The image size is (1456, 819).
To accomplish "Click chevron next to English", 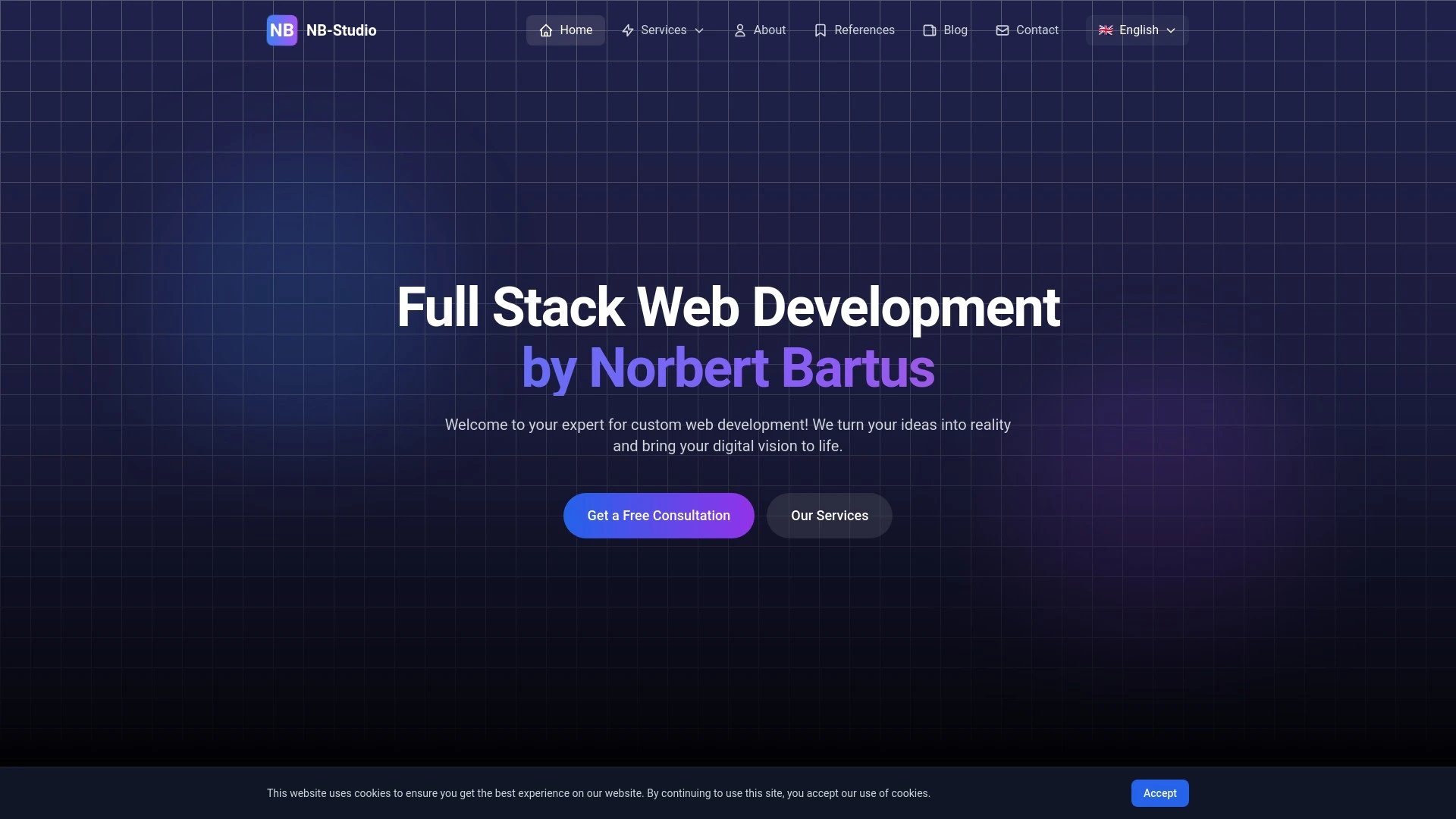I will click(x=1171, y=30).
